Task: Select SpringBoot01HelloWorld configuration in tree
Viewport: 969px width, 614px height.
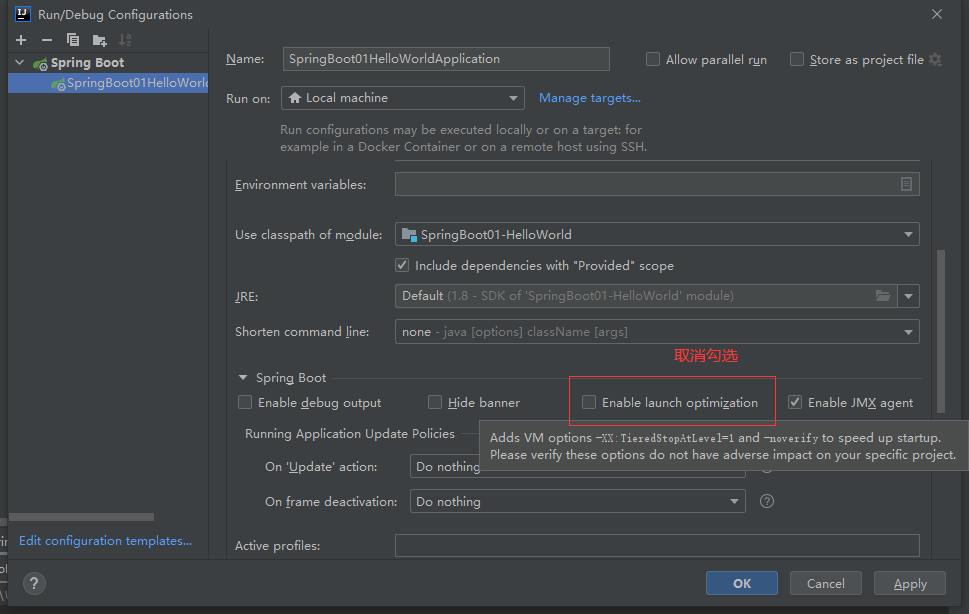Action: point(108,83)
